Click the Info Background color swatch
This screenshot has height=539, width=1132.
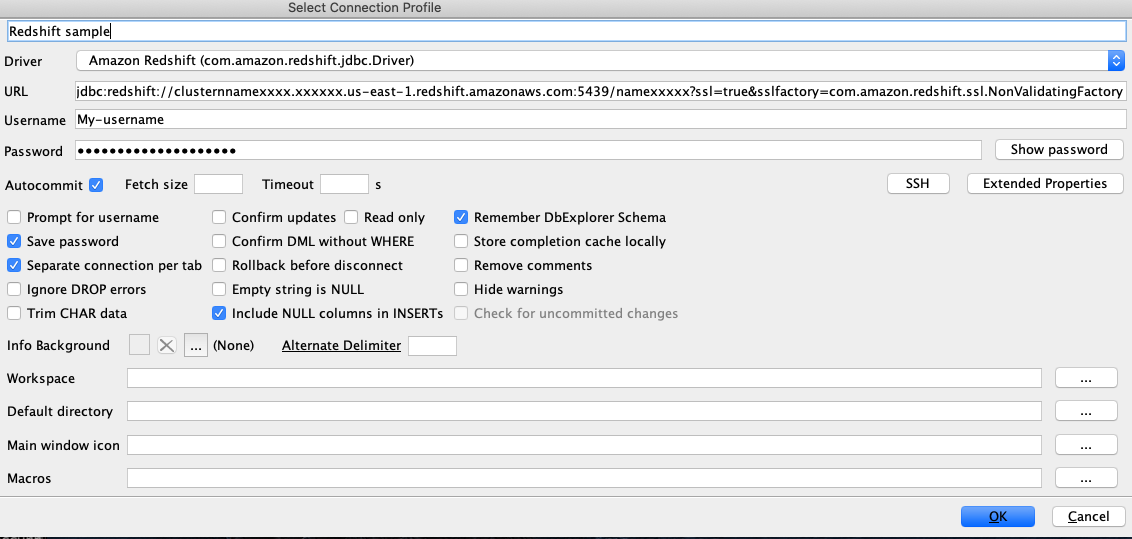coord(140,345)
